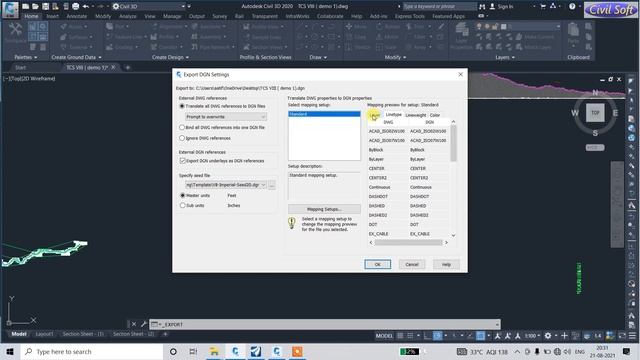Click the taskbar search box
The width and height of the screenshot is (640, 360).
click(x=91, y=351)
